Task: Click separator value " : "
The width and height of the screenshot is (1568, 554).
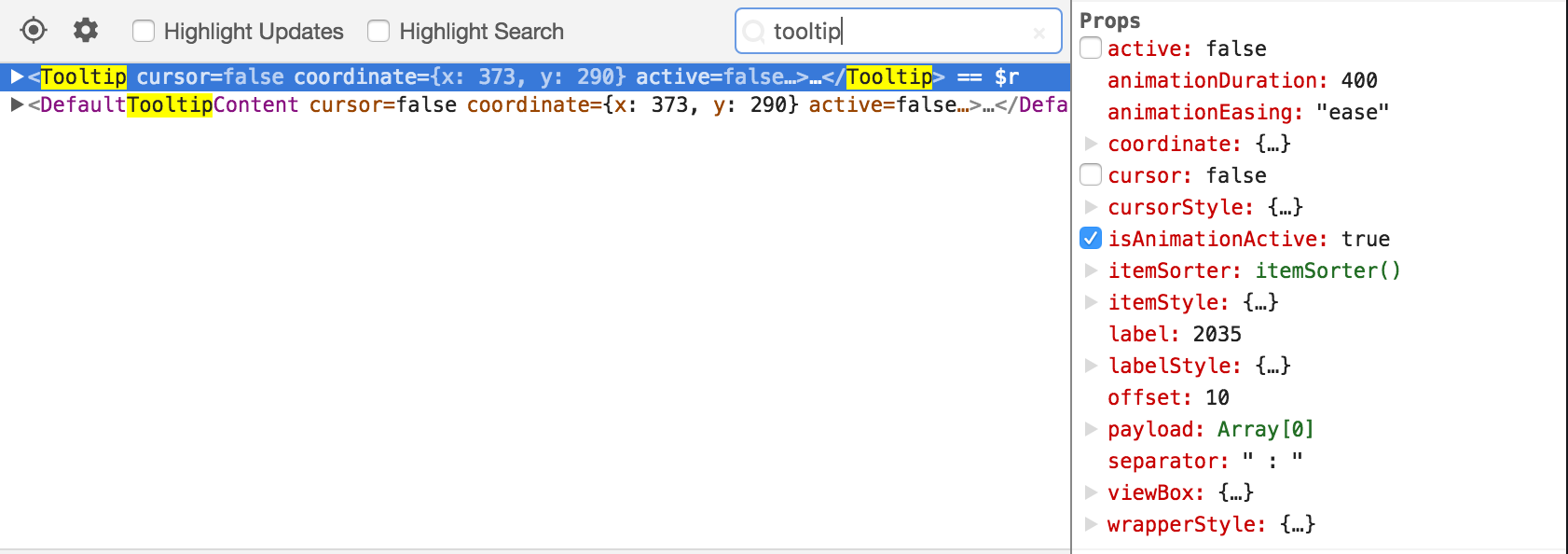Action: tap(1272, 461)
